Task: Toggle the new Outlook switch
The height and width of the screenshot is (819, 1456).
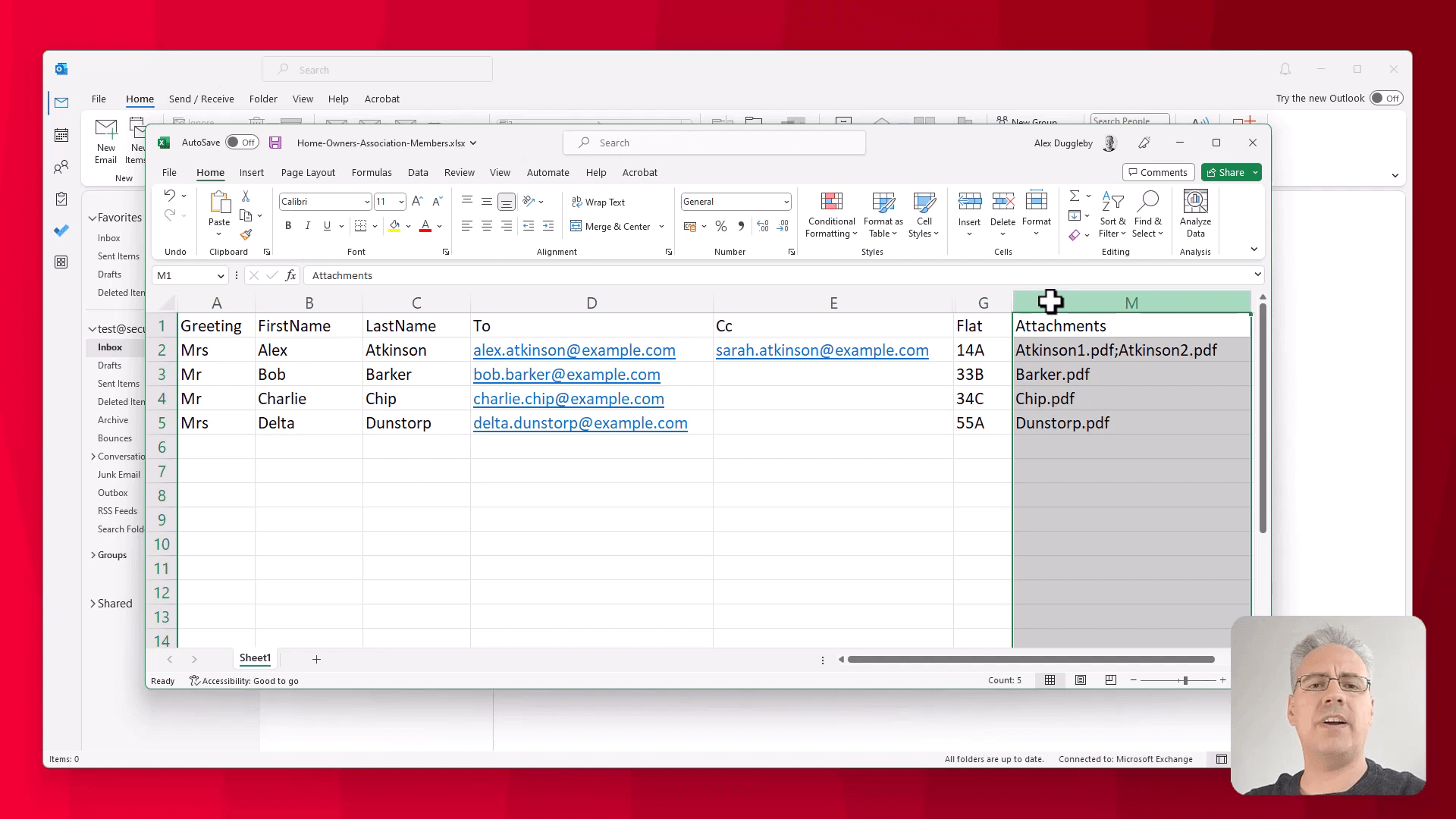Action: 1385,99
